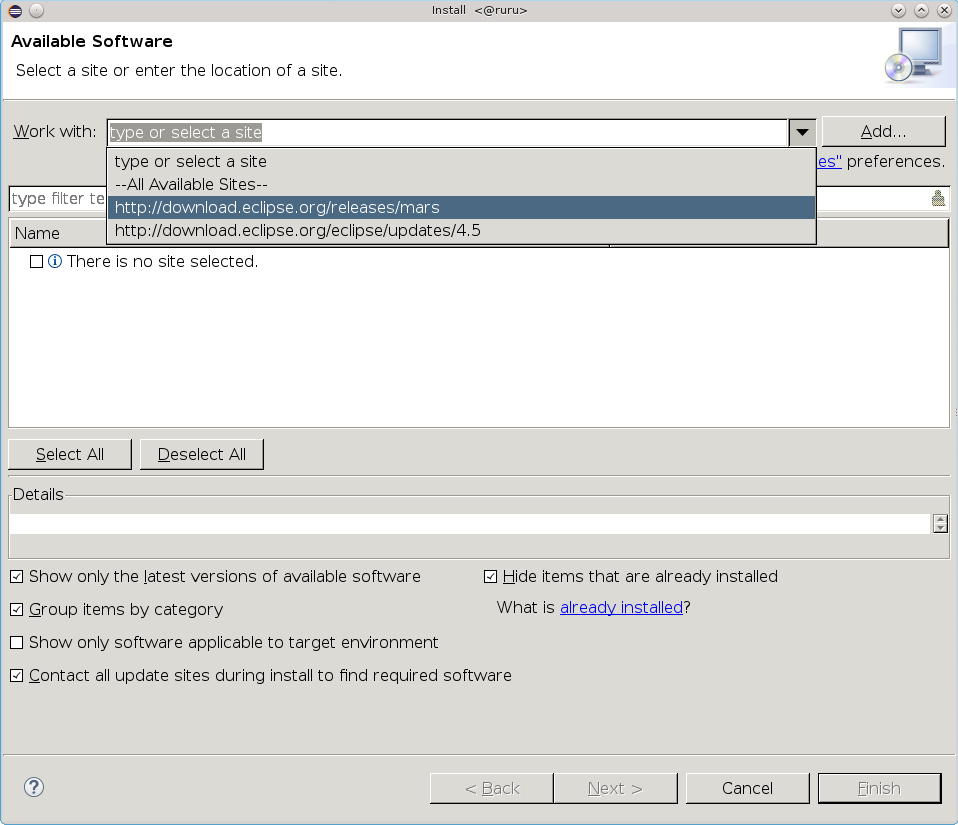Click the Work with site text field
Screen dimensions: 958x825
coord(447,132)
